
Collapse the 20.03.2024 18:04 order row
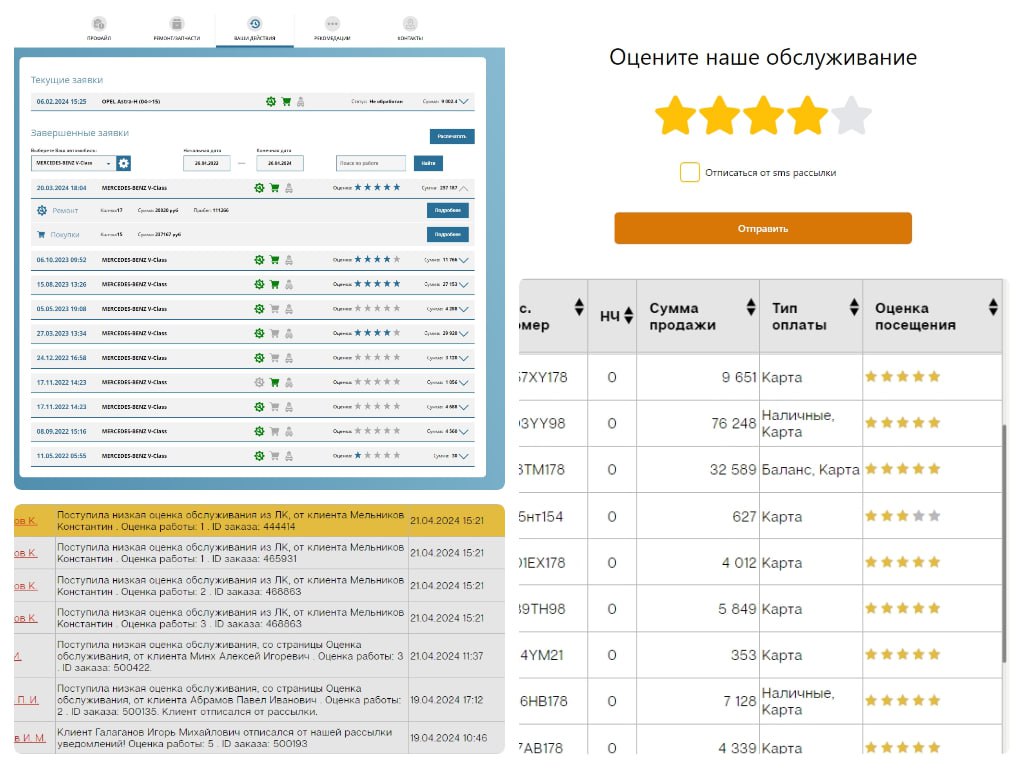[464, 188]
